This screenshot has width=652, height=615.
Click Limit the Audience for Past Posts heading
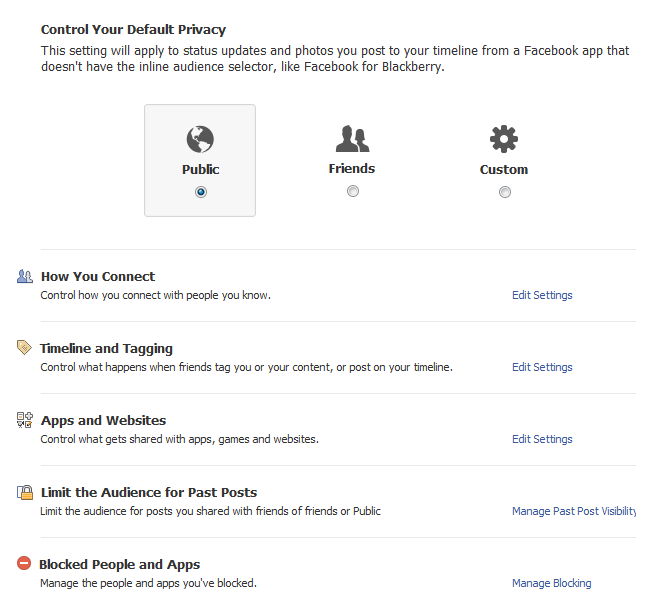[x=149, y=492]
